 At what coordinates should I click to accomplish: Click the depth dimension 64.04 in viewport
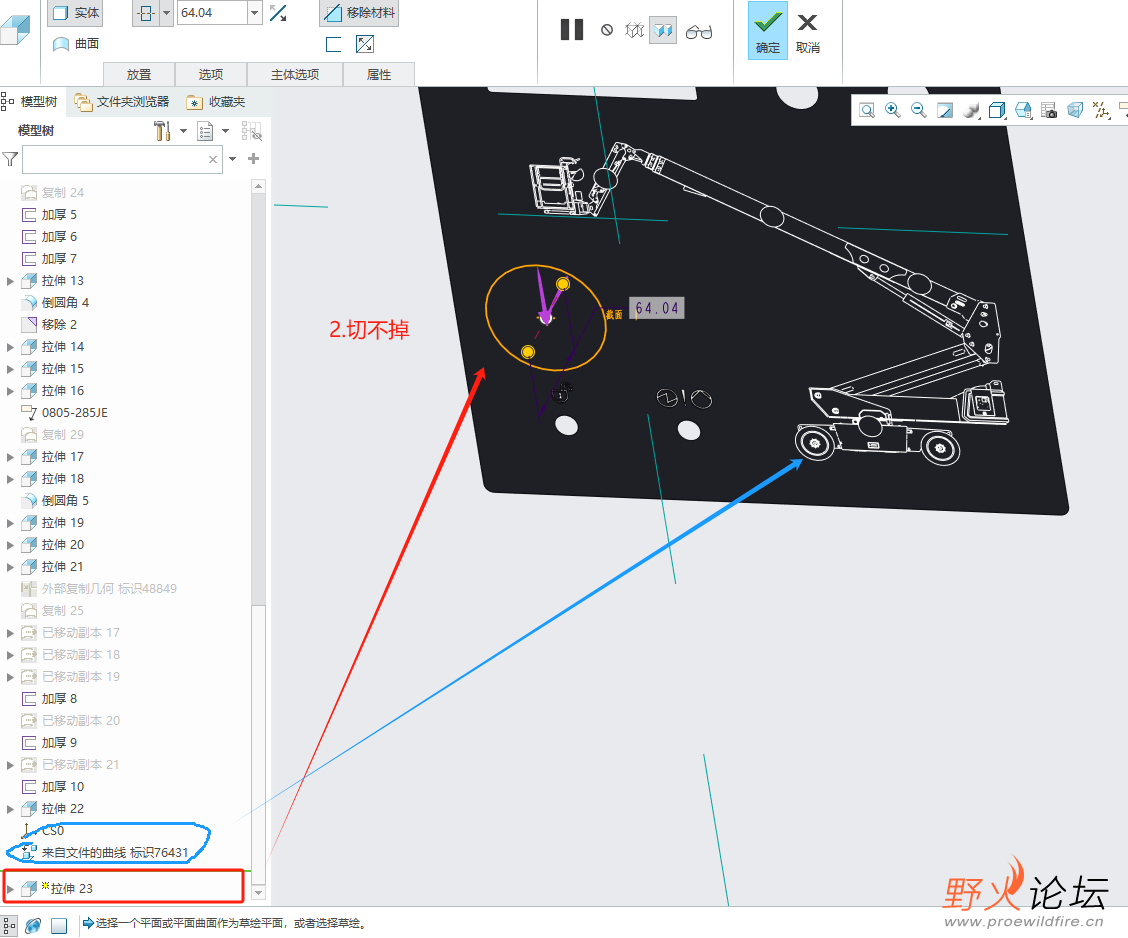tap(657, 308)
